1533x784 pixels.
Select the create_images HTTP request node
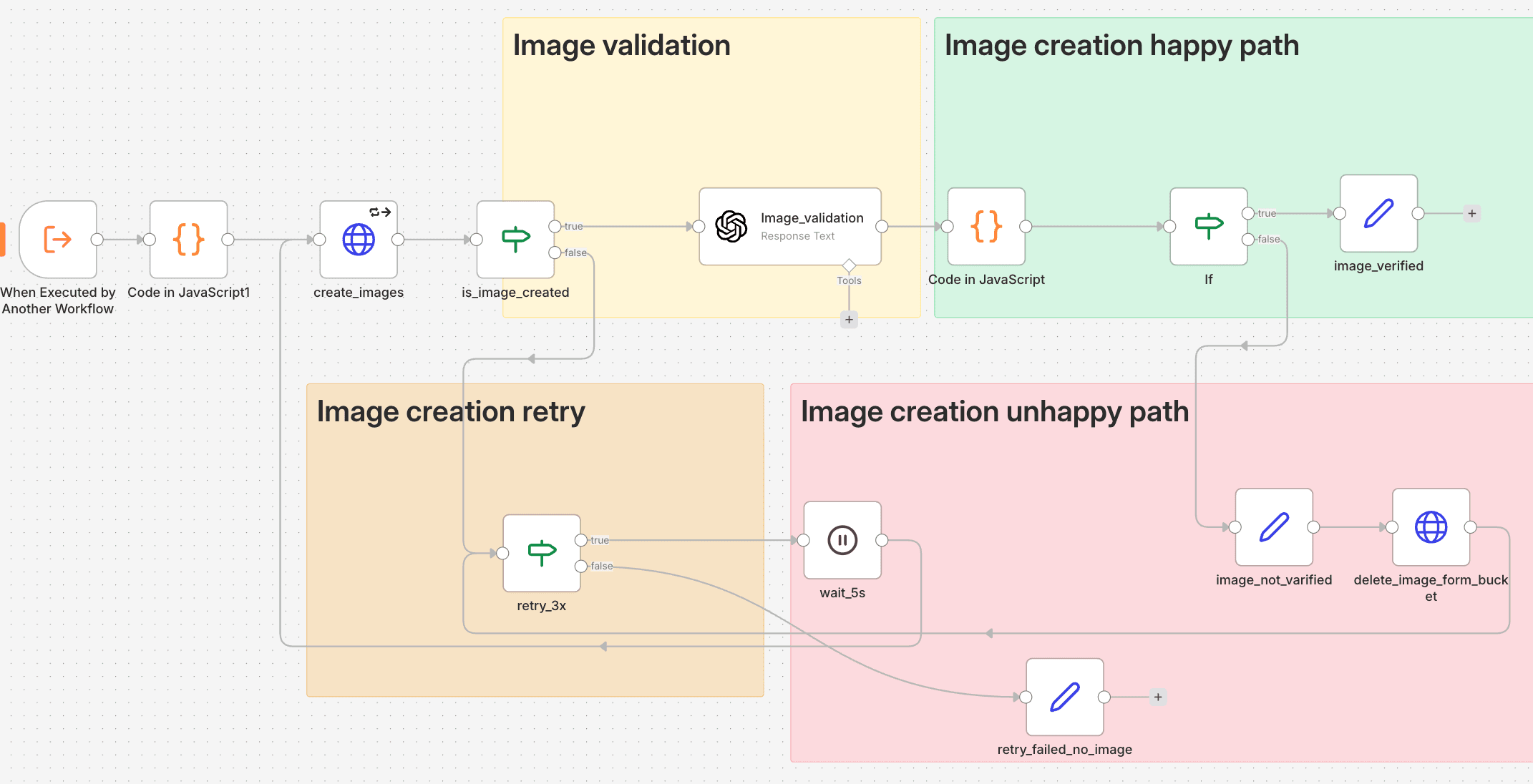click(358, 240)
